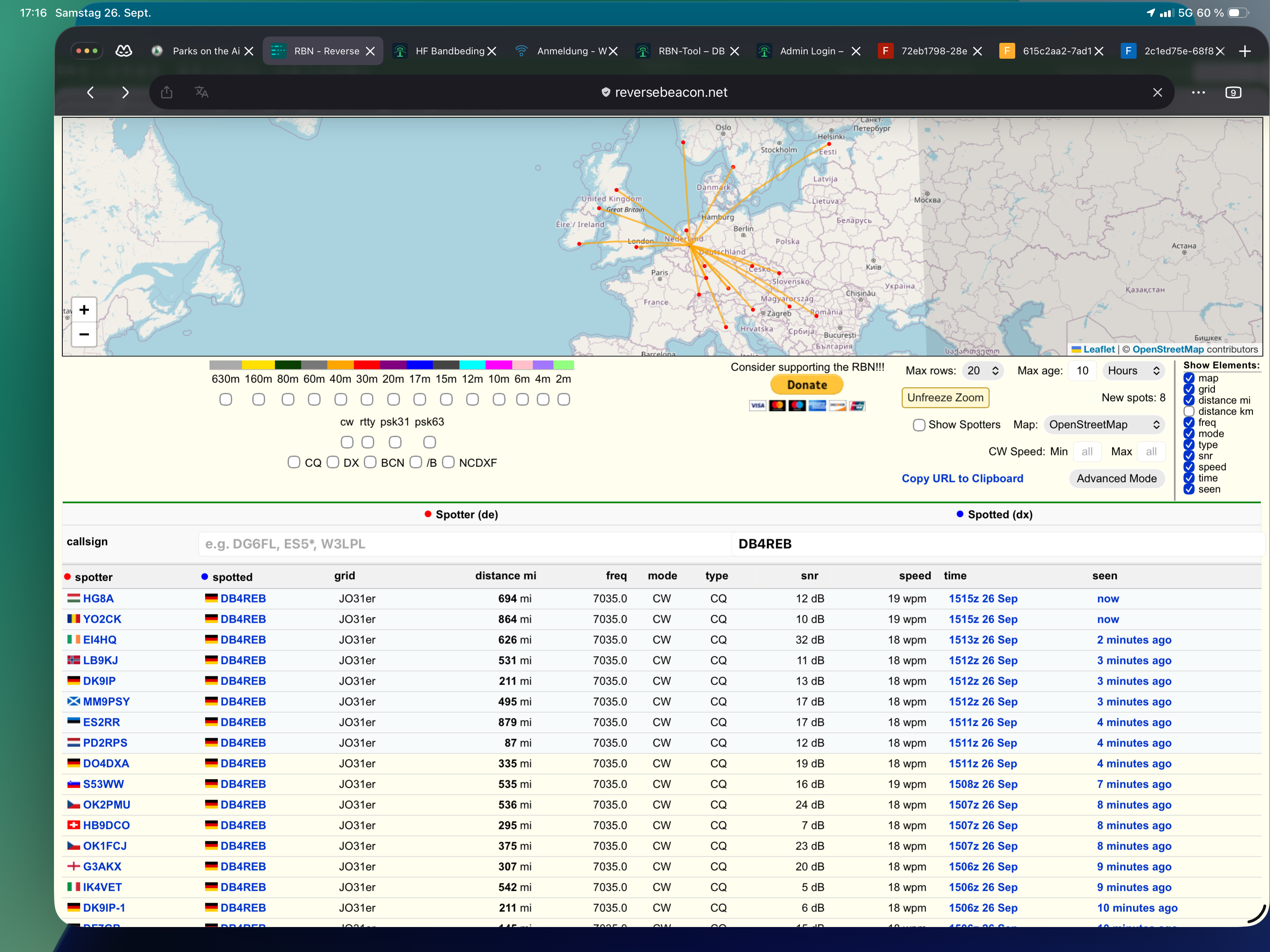Open the tab overview showing 9 tabs

[x=1233, y=92]
